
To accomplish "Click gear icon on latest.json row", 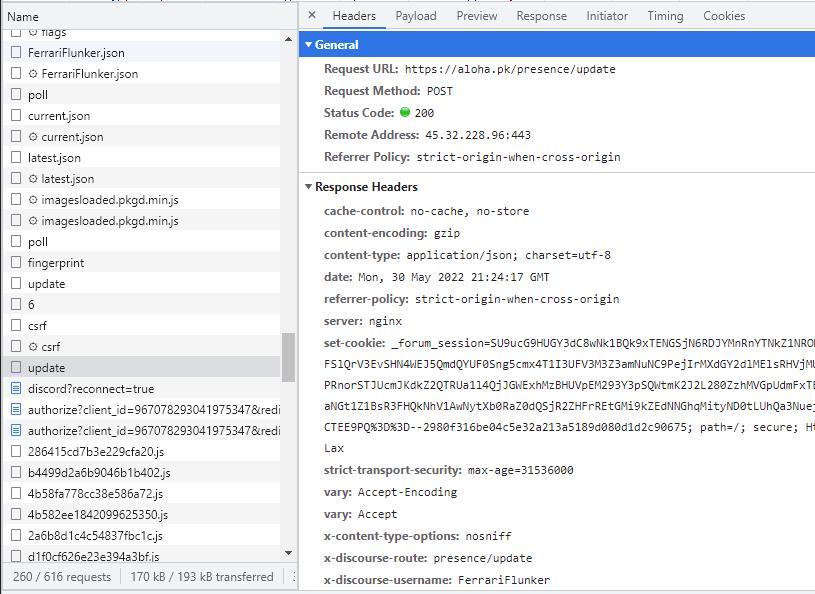I will pyautogui.click(x=33, y=179).
